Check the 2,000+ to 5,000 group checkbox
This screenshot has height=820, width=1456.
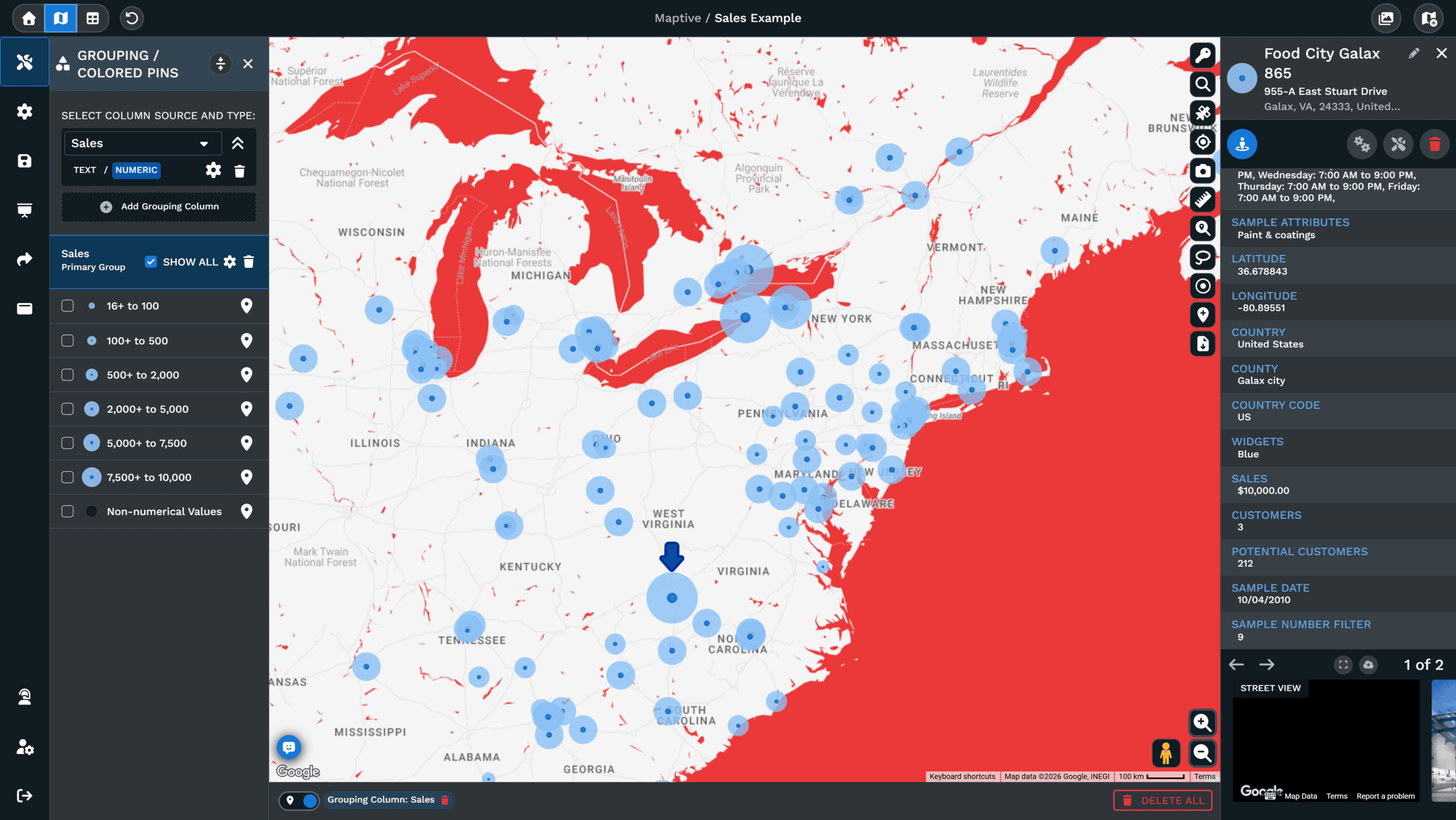point(68,409)
